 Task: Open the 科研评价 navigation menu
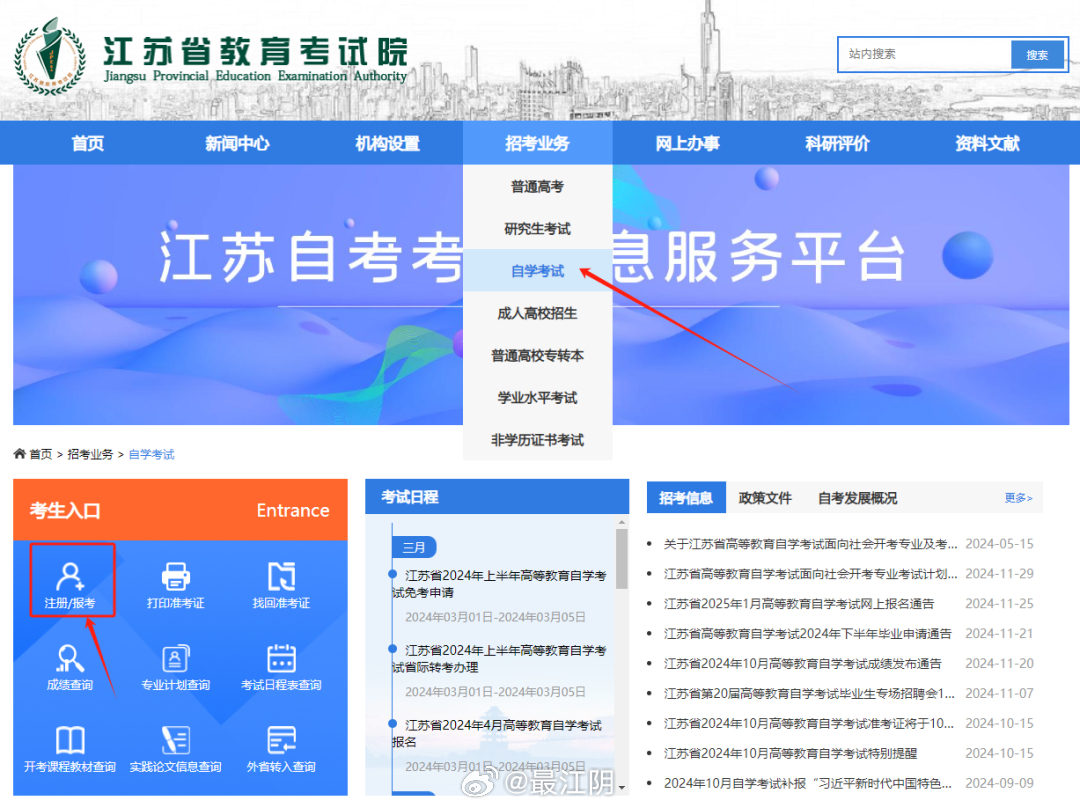[x=838, y=143]
